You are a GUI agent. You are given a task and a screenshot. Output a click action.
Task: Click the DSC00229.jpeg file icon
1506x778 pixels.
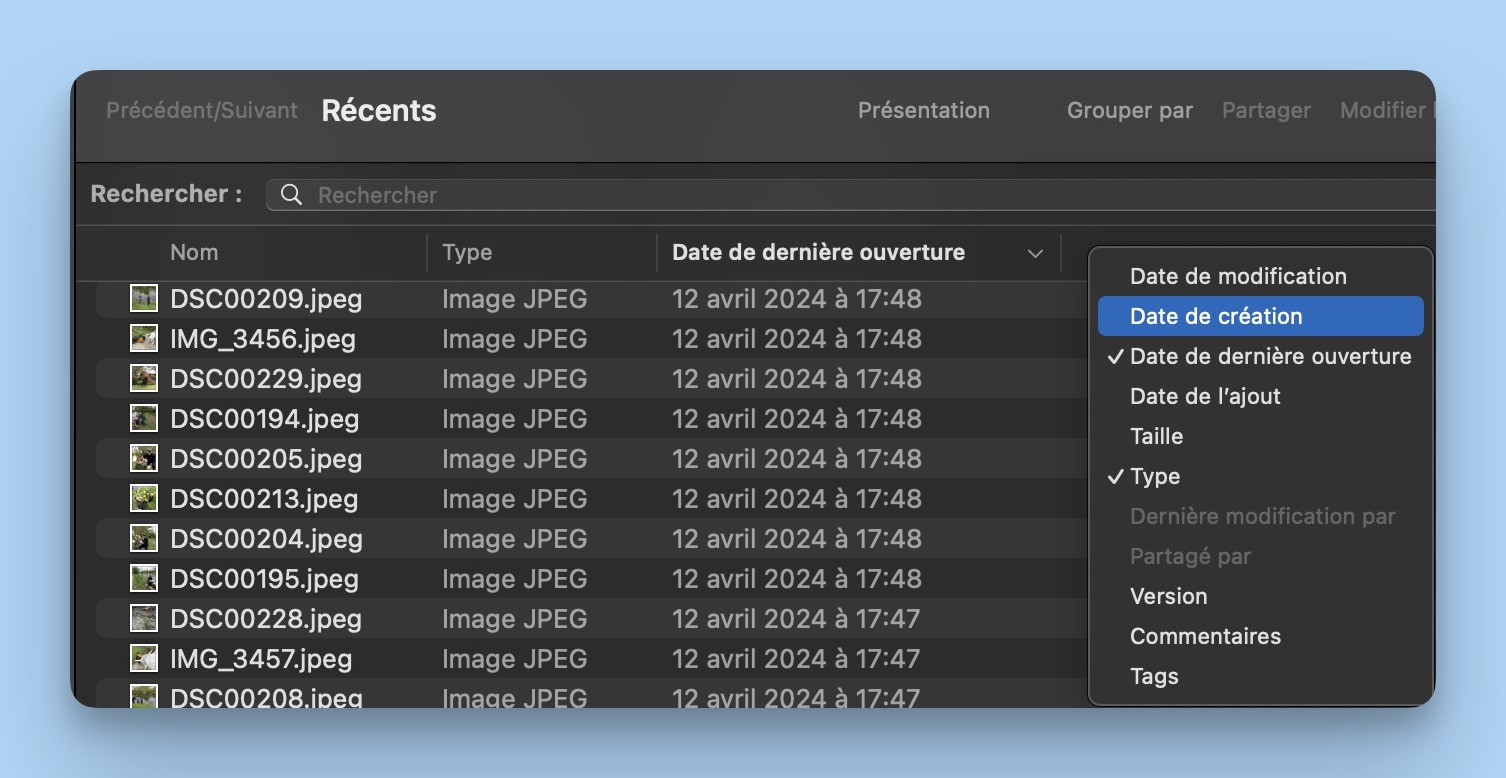pyautogui.click(x=144, y=379)
